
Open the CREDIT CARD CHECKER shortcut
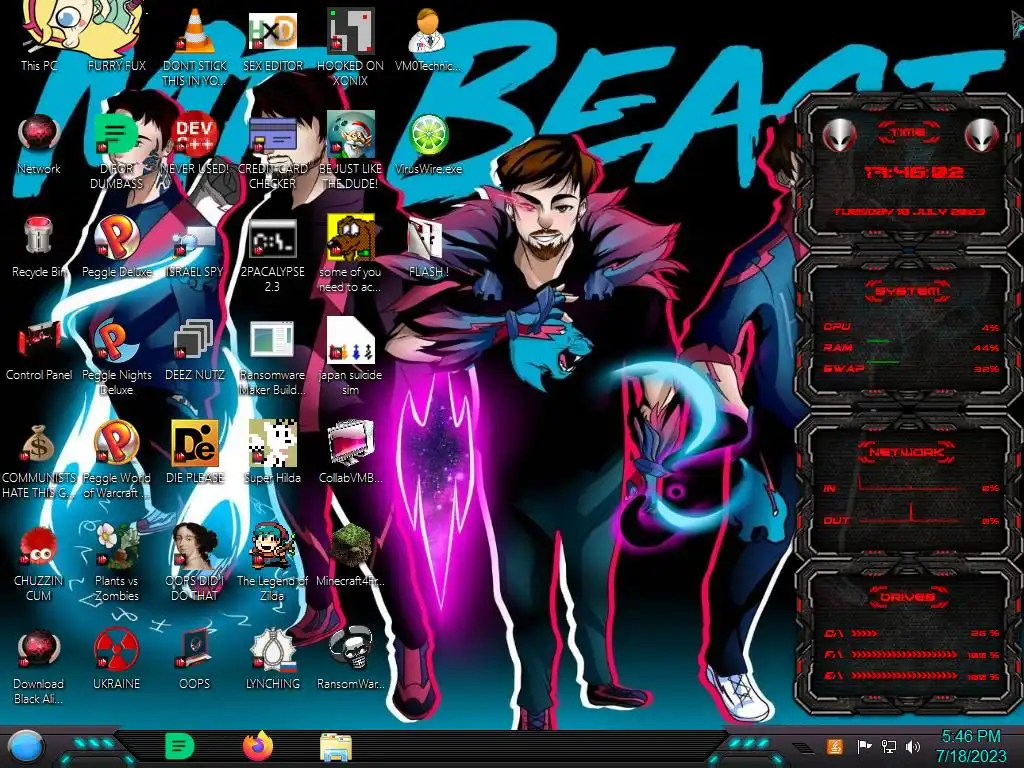point(273,150)
